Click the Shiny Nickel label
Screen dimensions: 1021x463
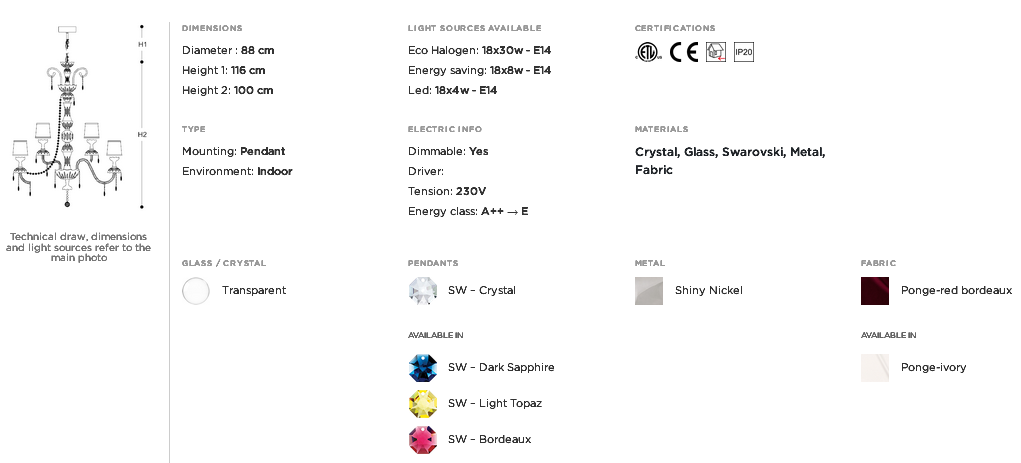click(708, 290)
